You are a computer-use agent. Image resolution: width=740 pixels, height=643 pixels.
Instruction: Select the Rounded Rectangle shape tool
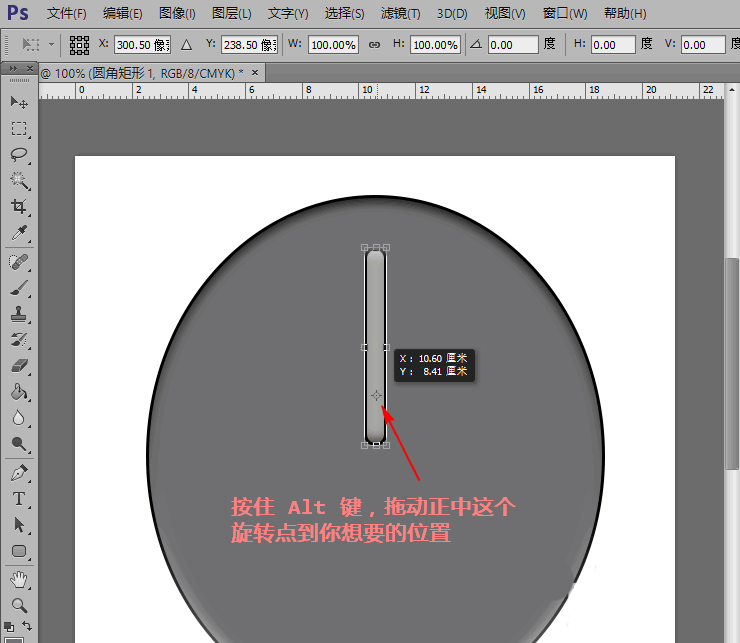[x=19, y=551]
